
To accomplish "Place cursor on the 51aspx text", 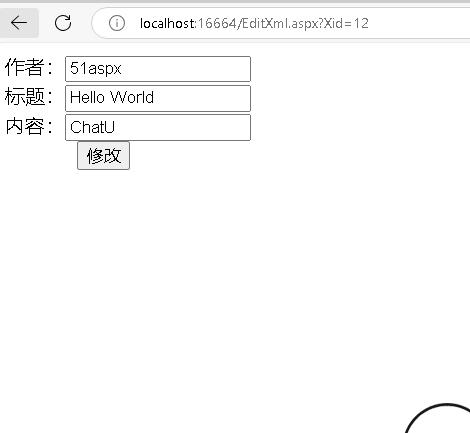I will tap(96, 69).
